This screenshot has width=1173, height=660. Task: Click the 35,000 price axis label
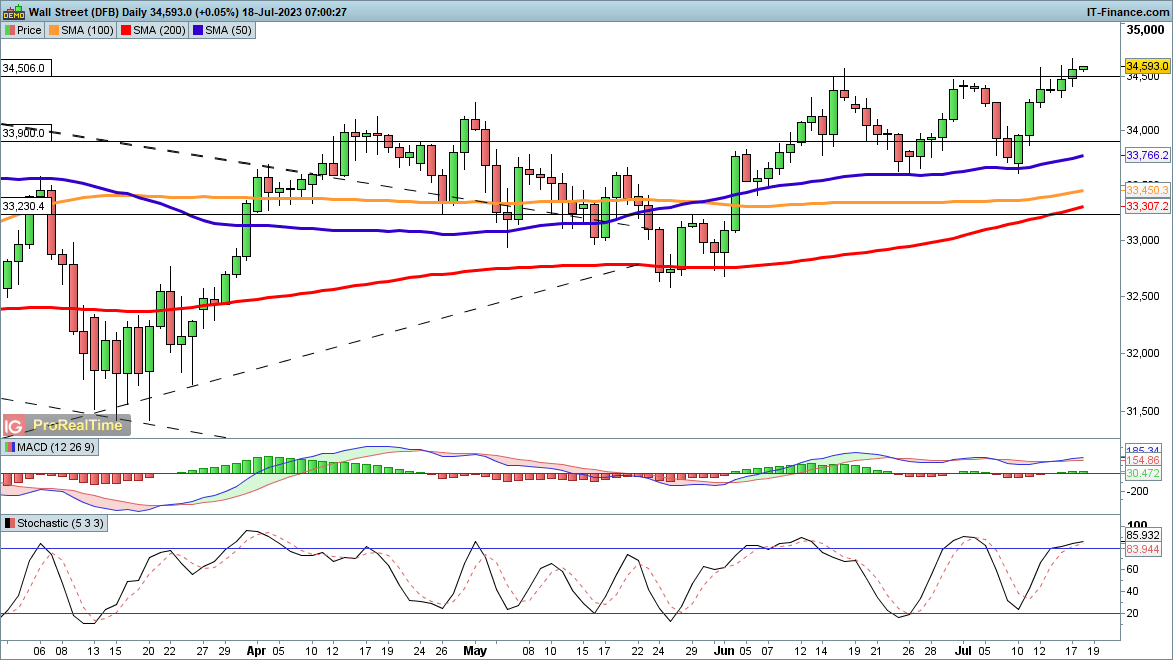pos(1145,30)
